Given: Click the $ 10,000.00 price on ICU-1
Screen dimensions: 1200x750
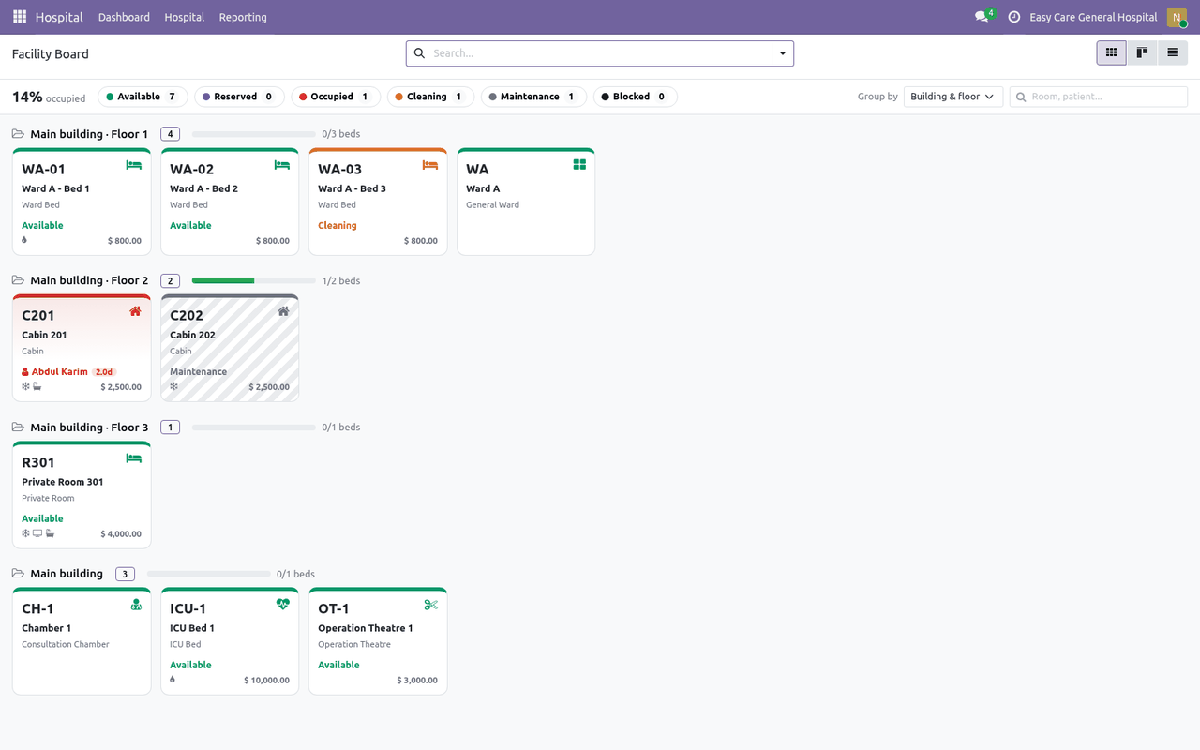Looking at the screenshot, I should click(x=267, y=681).
